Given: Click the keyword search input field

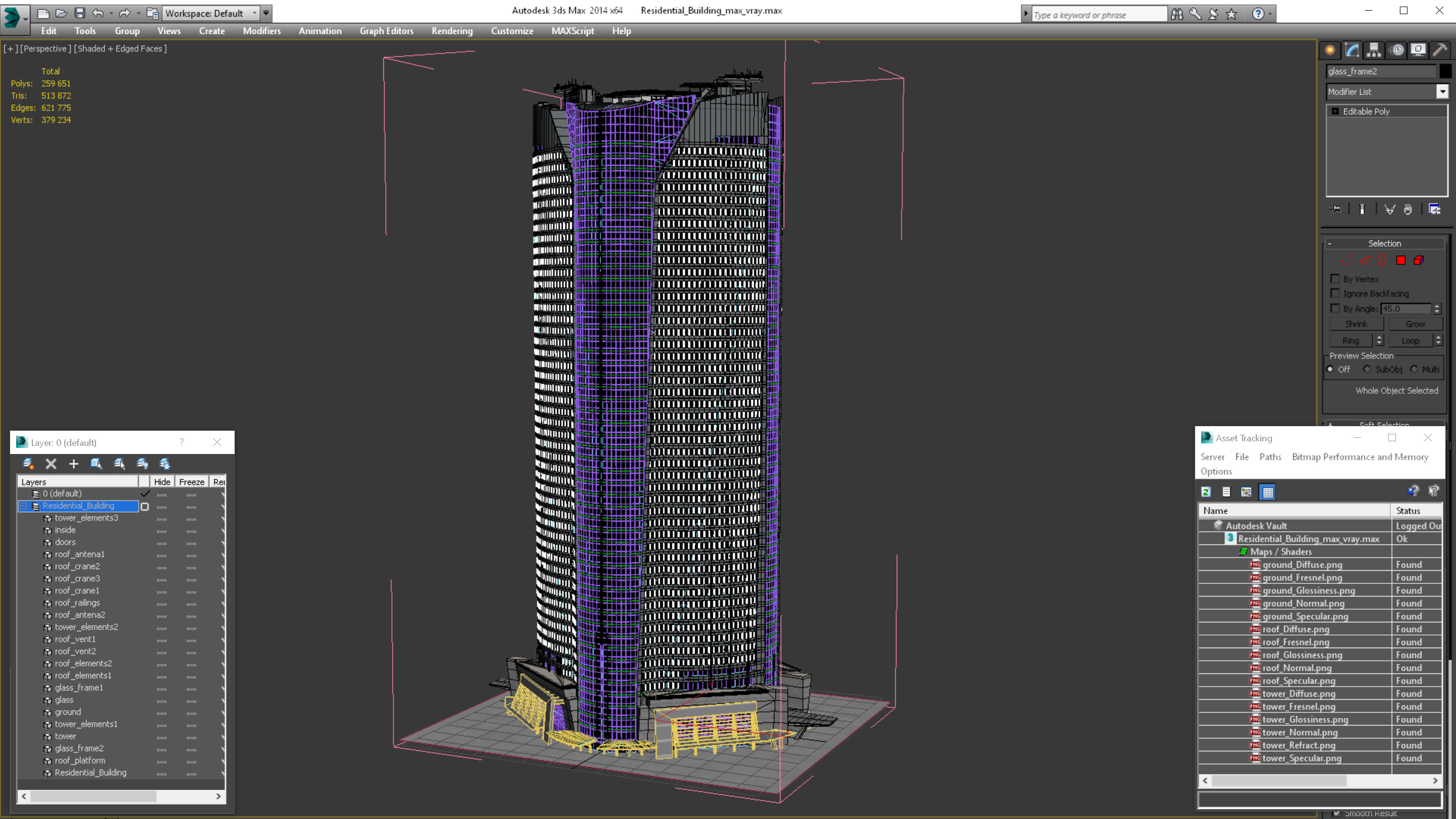Looking at the screenshot, I should click(x=1098, y=15).
